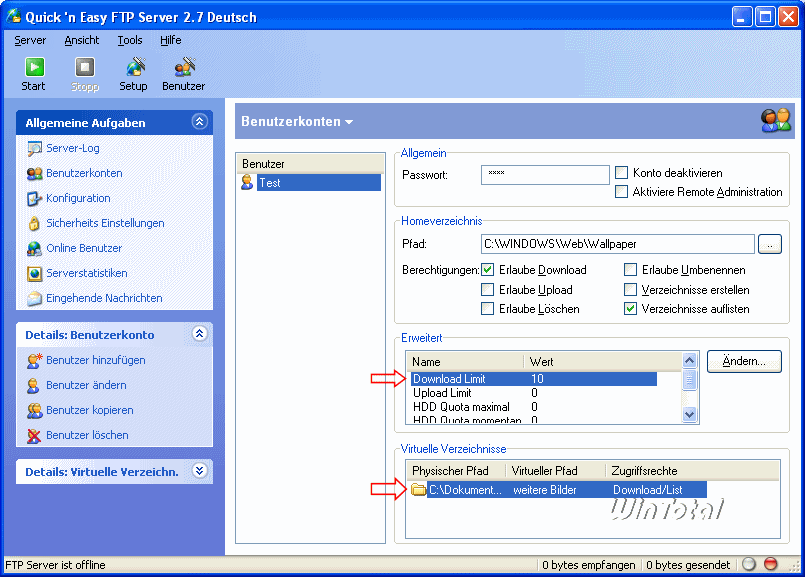
Task: Click the Server-Log icon in sidebar
Action: (34, 148)
